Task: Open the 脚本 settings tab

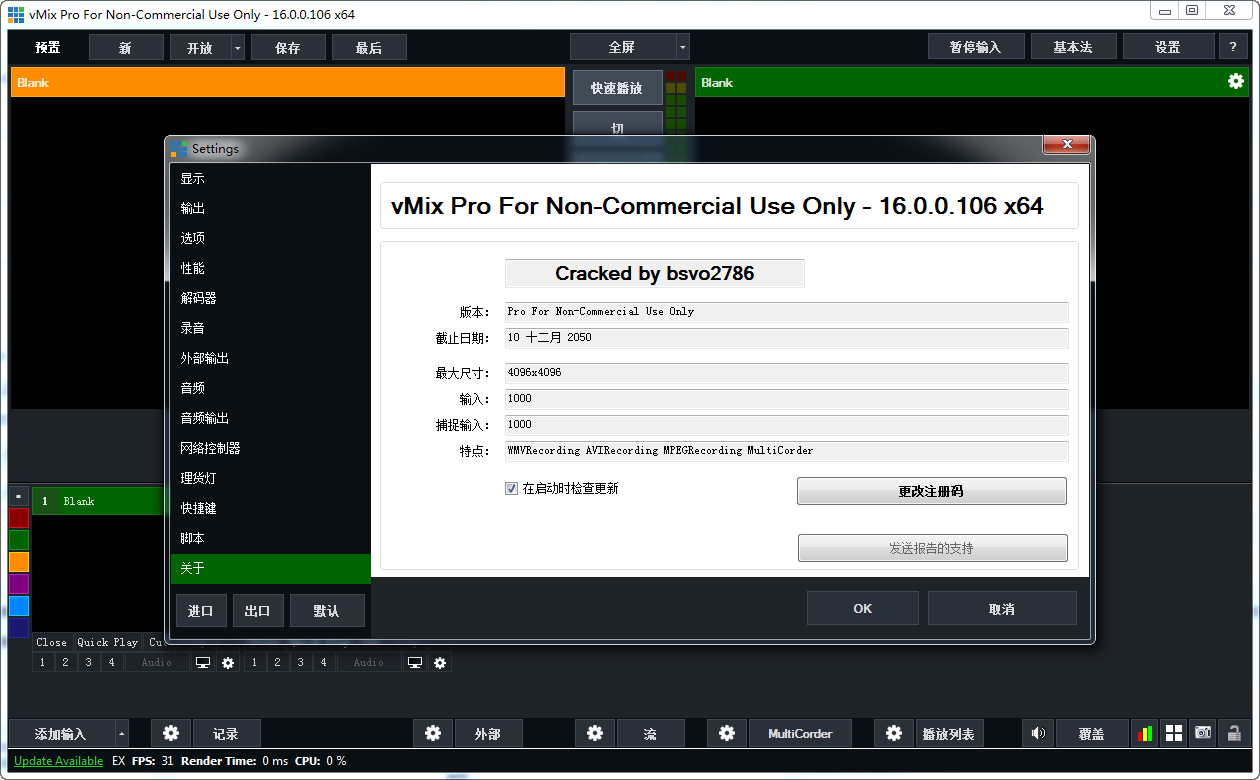Action: click(271, 539)
